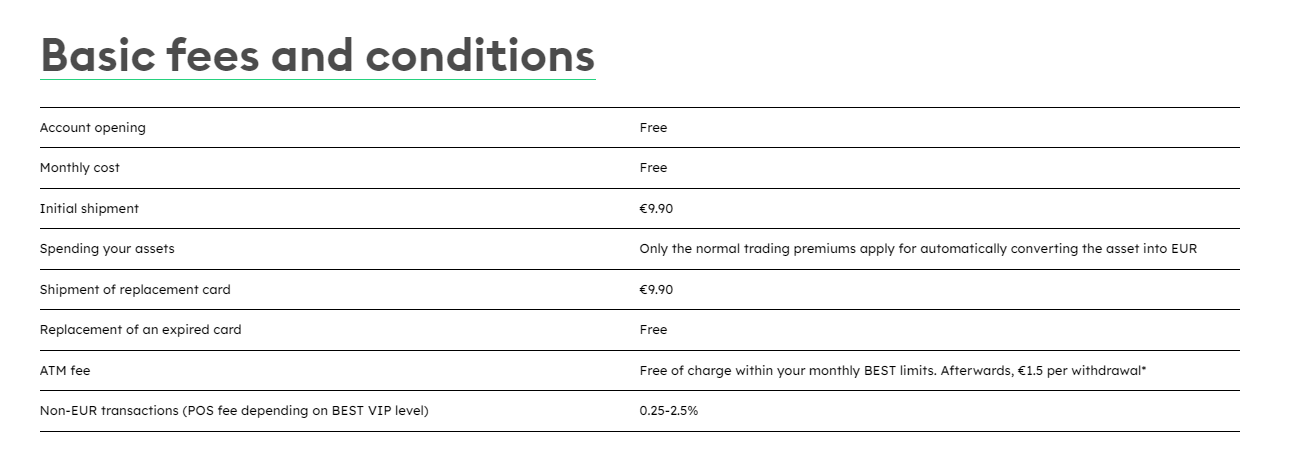Select the 'ATM fee' row label
Screen dimensions: 1289x452
(65, 371)
